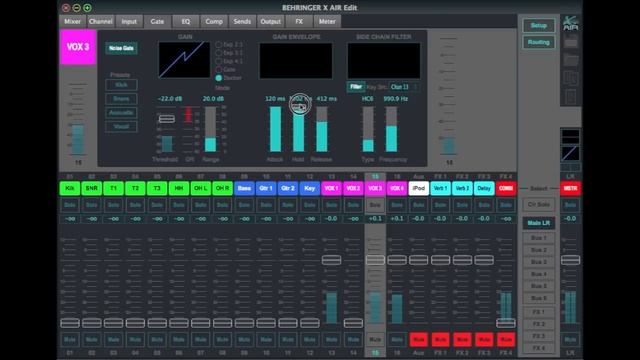Click the gate Threshold fader handle
Image resolution: width=640 pixels, height=360 pixels.
(x=167, y=119)
